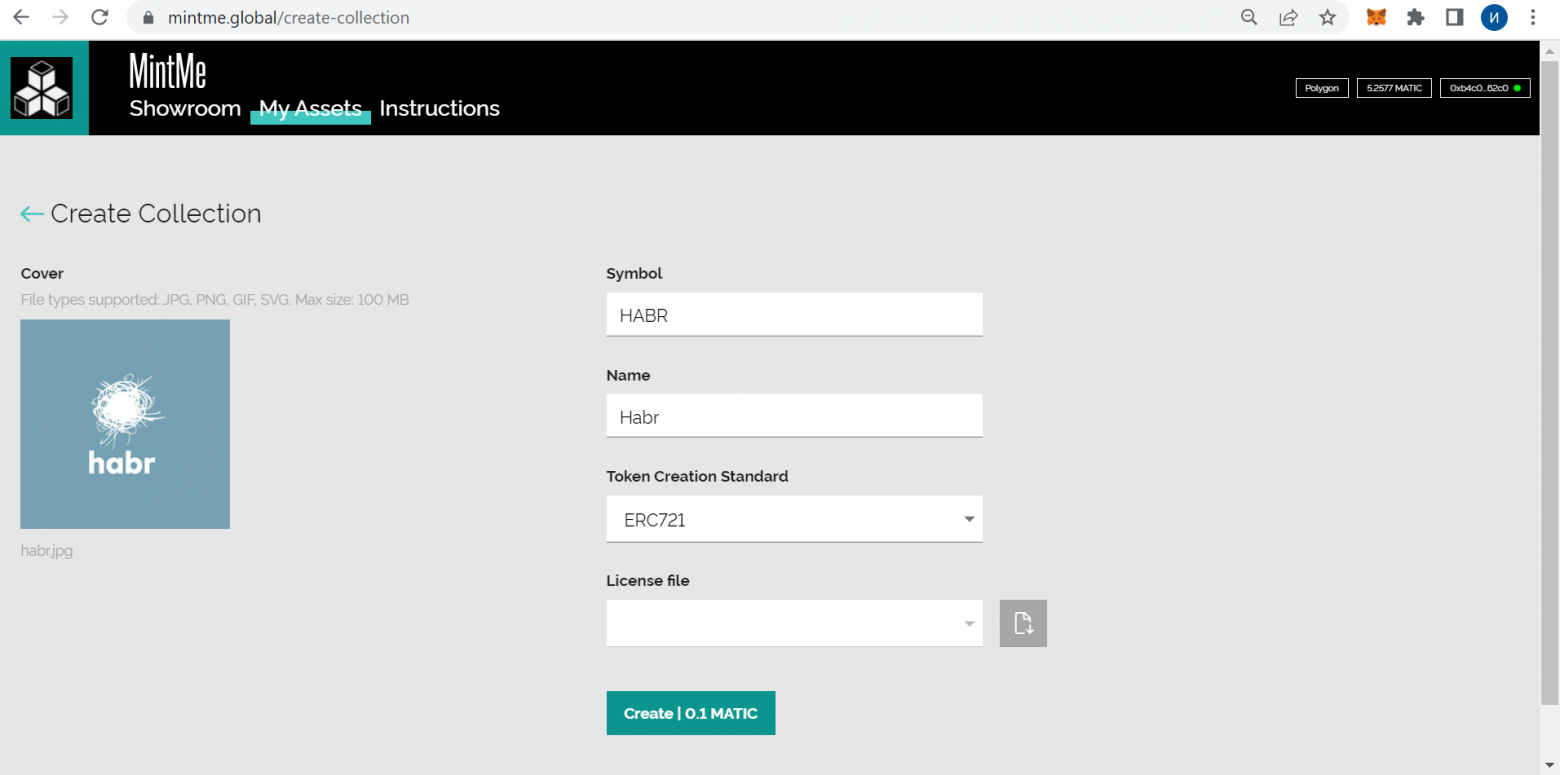
Task: Click the wallet address 0xb4c0...62c0 button
Action: 1485,88
